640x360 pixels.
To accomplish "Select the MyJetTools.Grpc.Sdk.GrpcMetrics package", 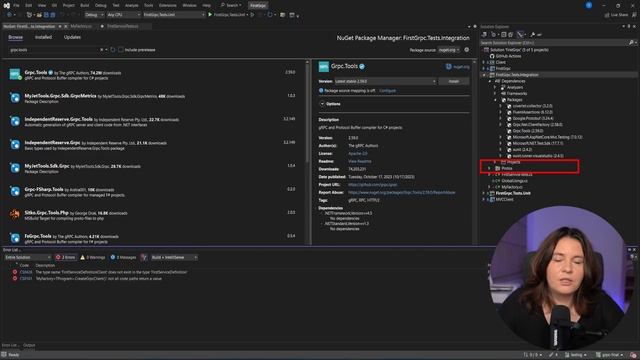I will 153,98.
